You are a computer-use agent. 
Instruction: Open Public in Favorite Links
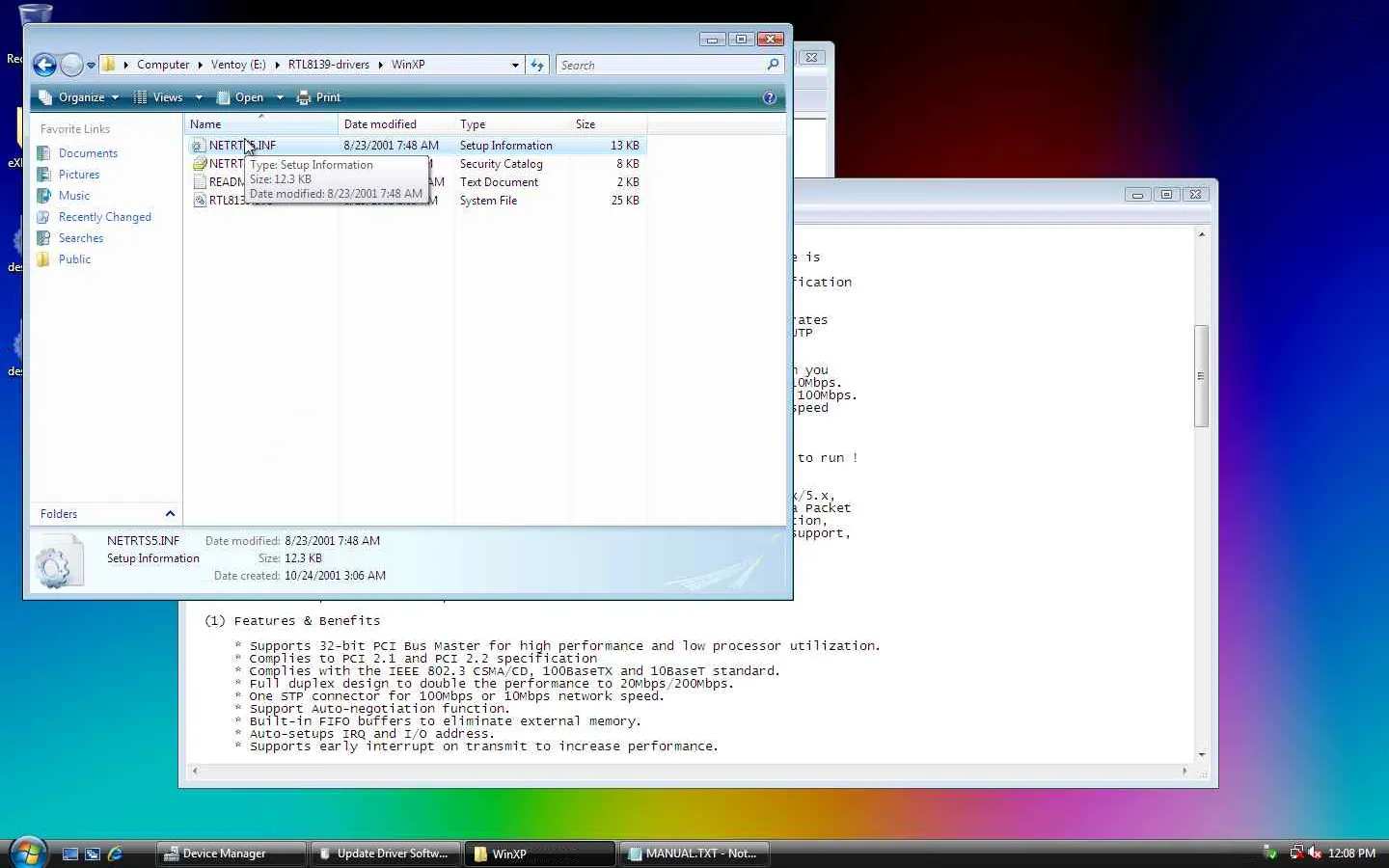click(x=74, y=259)
